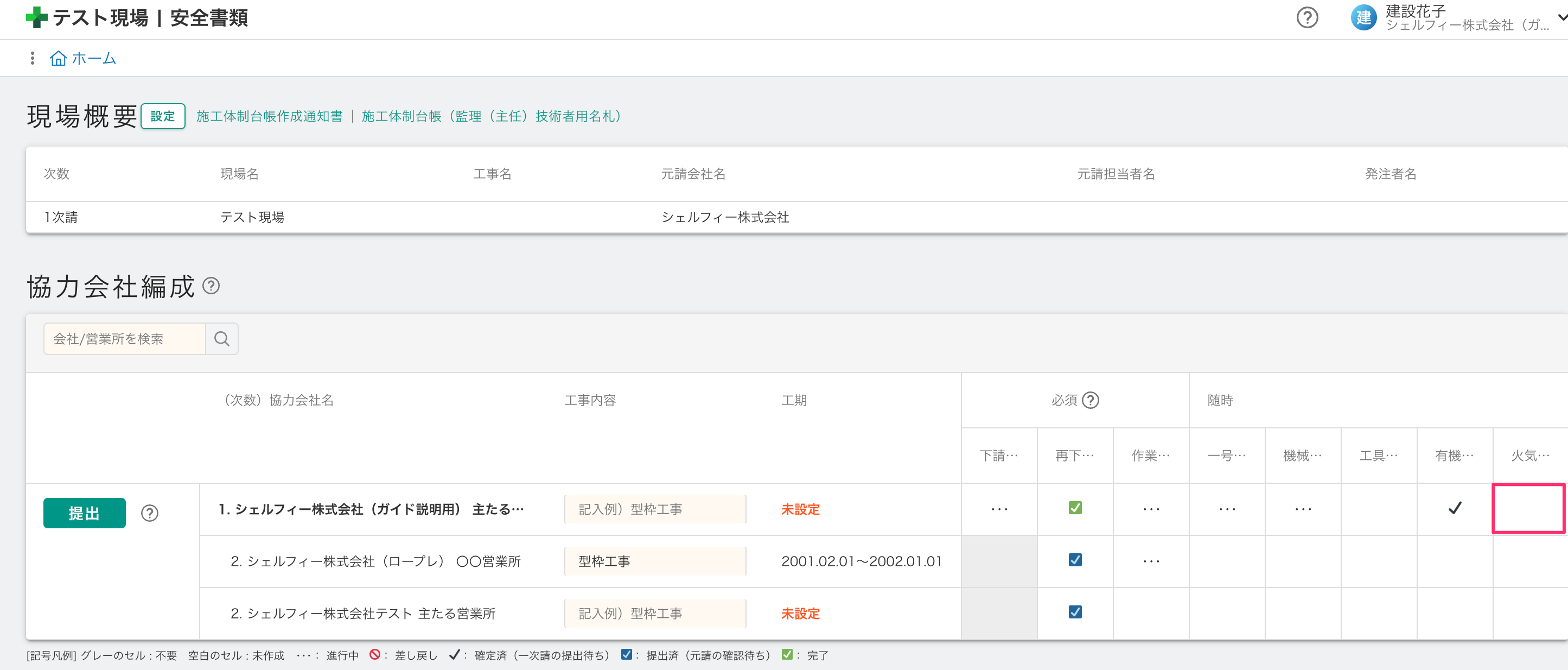The image size is (1568, 670).
Task: Click the 建 user avatar icon
Action: coord(1363,18)
